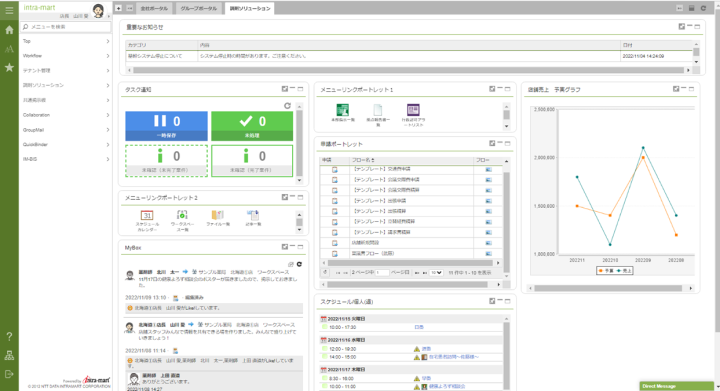This screenshot has height=391, width=720.
Task: Select the active 調剤ソリューション tab
Action: point(250,9)
